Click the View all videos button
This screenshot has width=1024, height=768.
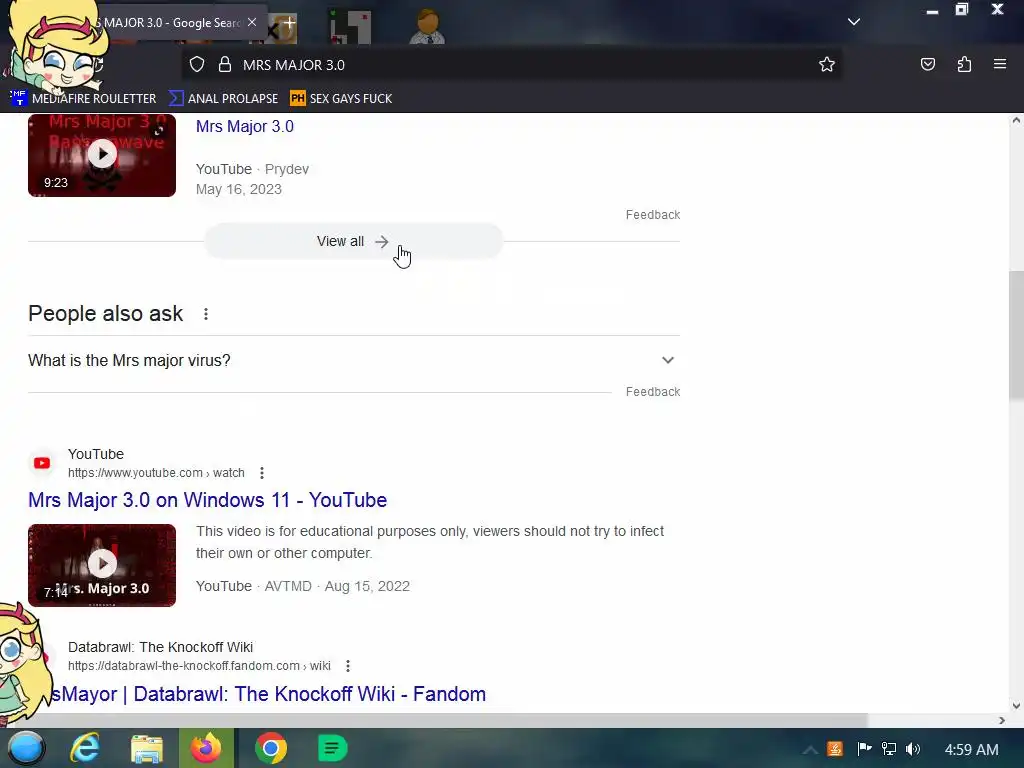[353, 242]
